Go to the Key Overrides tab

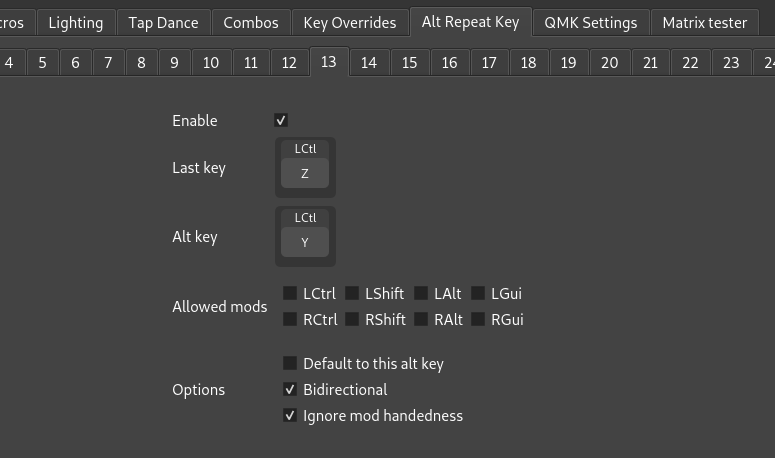pyautogui.click(x=350, y=23)
